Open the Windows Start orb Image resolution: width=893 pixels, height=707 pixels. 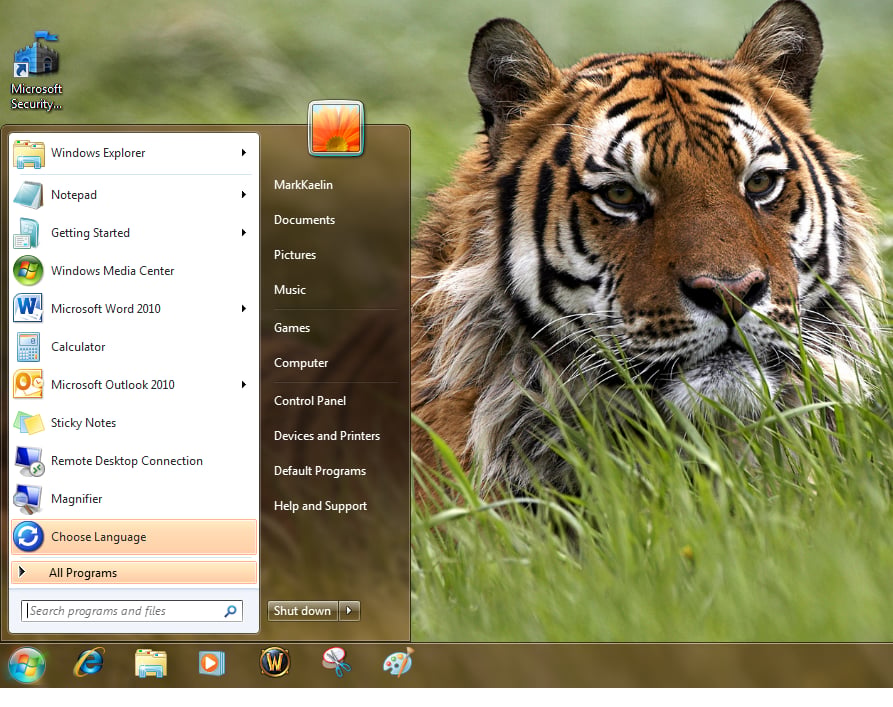point(26,665)
